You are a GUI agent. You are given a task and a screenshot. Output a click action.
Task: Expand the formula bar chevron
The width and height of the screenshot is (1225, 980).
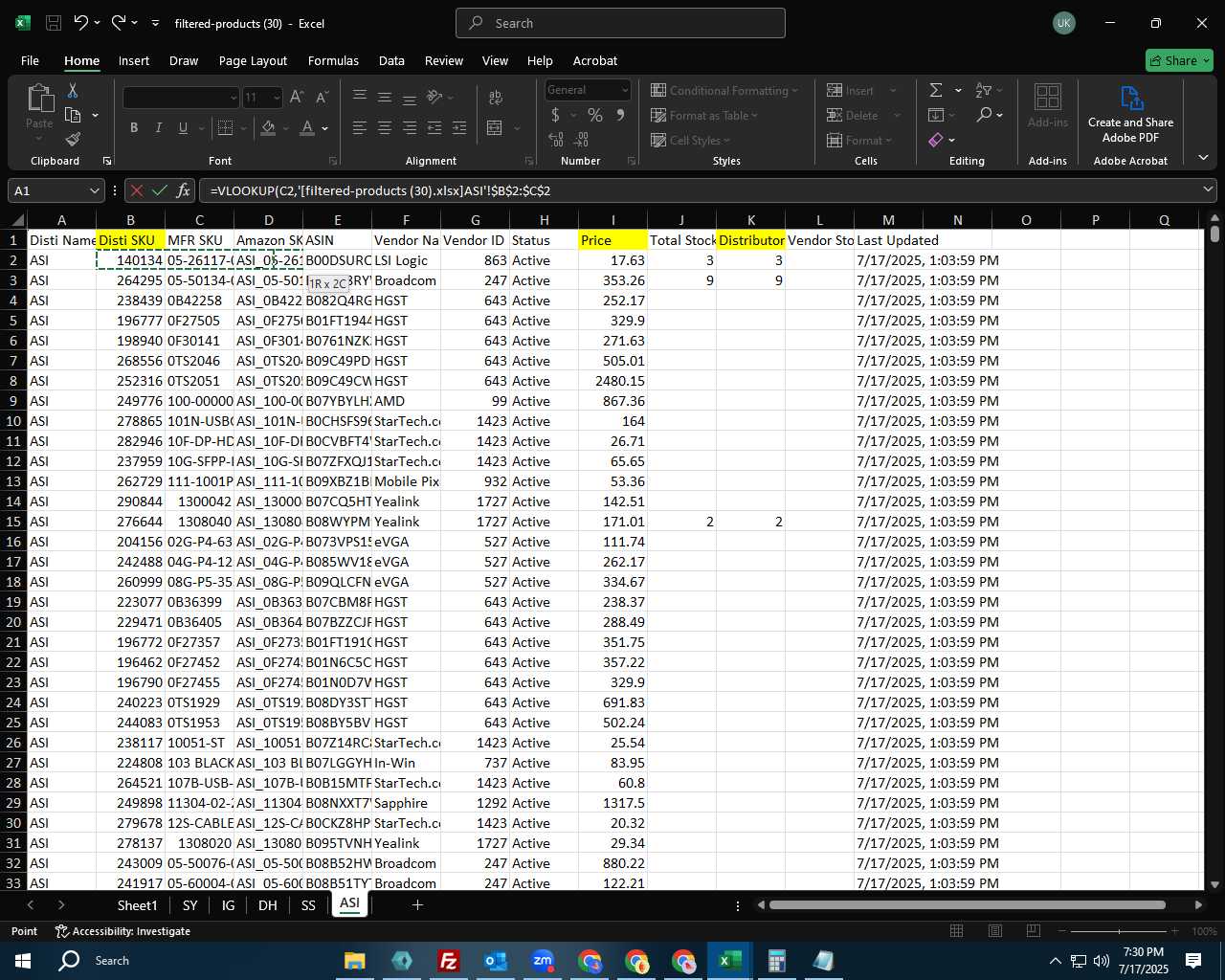(1208, 190)
